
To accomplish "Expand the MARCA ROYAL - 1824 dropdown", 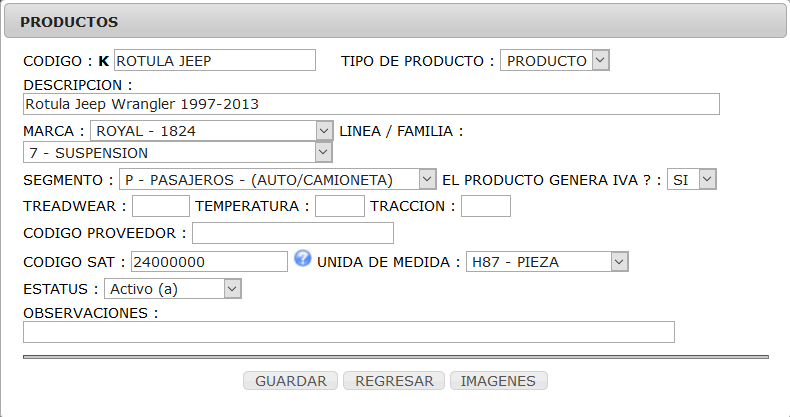I will [212, 131].
